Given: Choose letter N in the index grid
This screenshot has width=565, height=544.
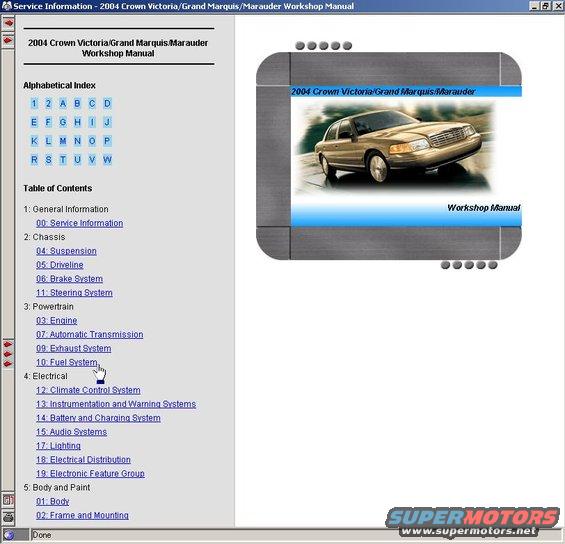Looking at the screenshot, I should (x=77, y=141).
